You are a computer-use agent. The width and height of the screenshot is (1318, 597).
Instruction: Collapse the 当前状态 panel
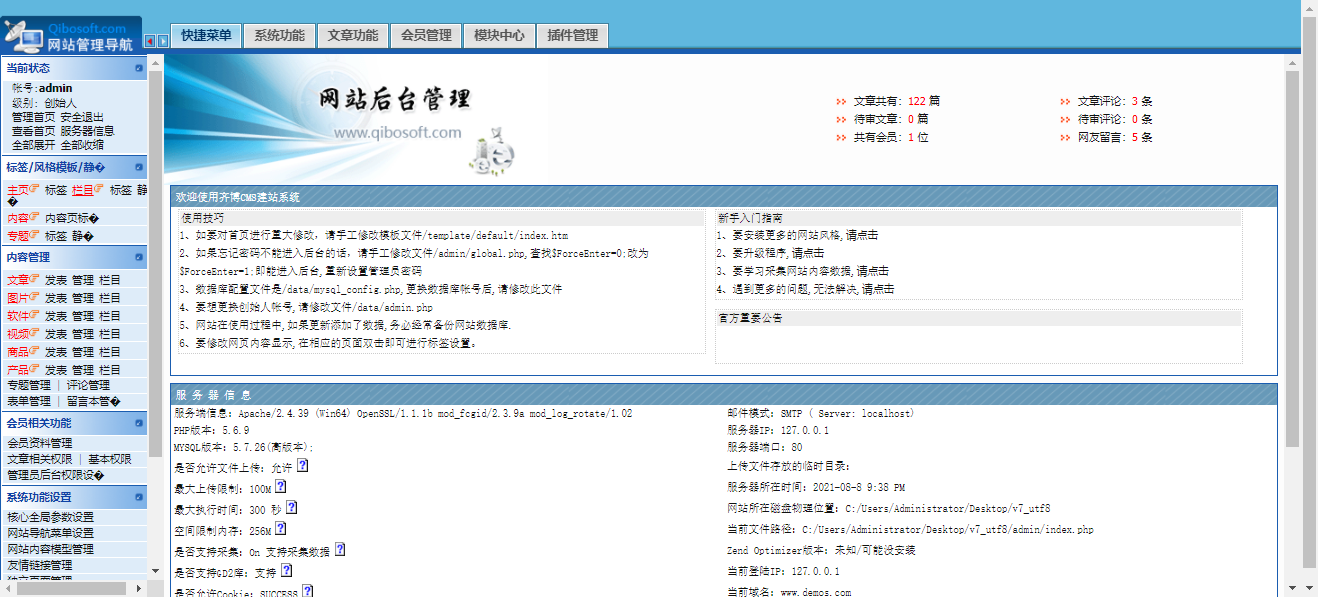pos(139,68)
